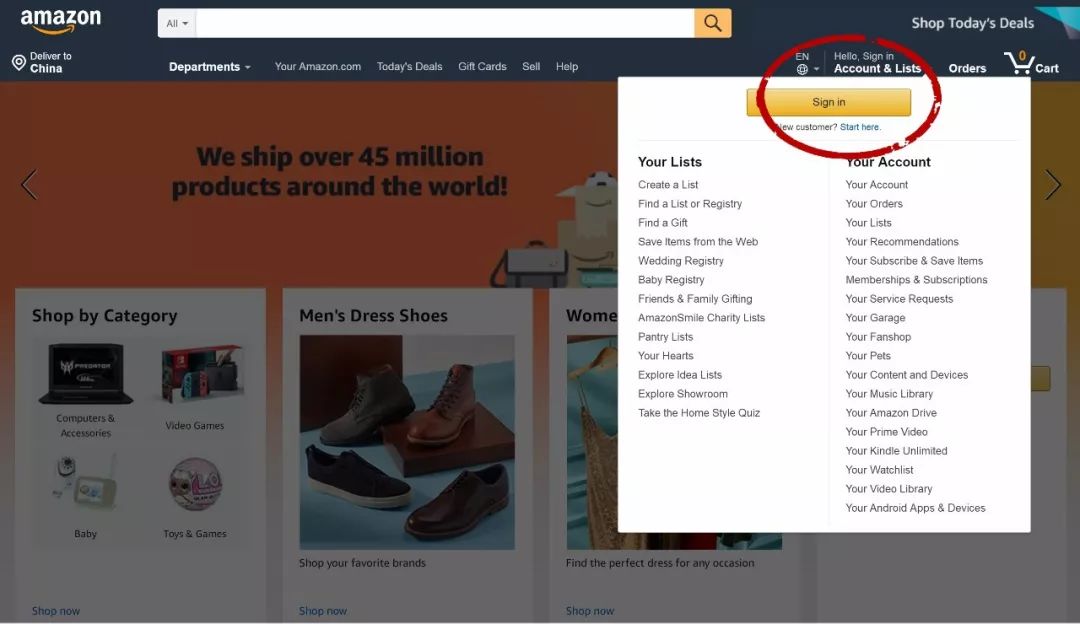Expand the Departments menu
Screen dimensions: 1080x624
click(210, 67)
